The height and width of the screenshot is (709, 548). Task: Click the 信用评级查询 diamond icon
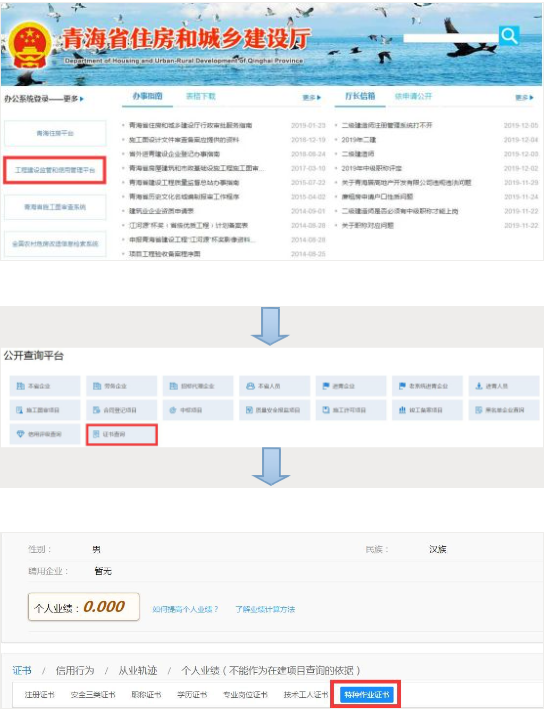pyautogui.click(x=20, y=434)
